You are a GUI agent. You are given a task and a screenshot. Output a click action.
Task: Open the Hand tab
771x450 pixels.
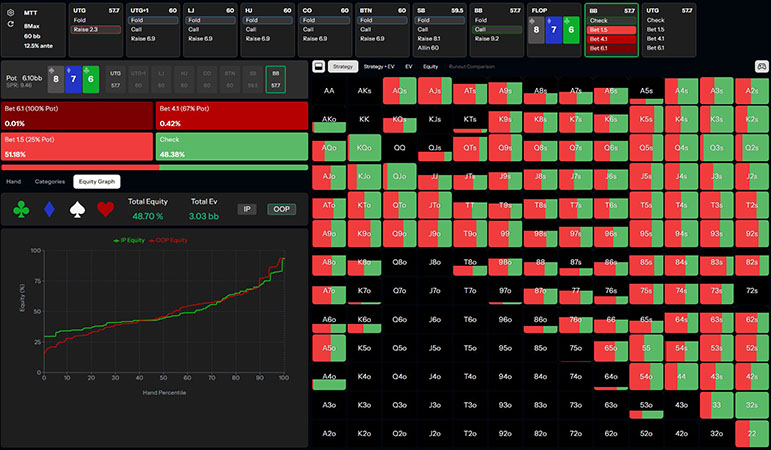click(x=14, y=182)
